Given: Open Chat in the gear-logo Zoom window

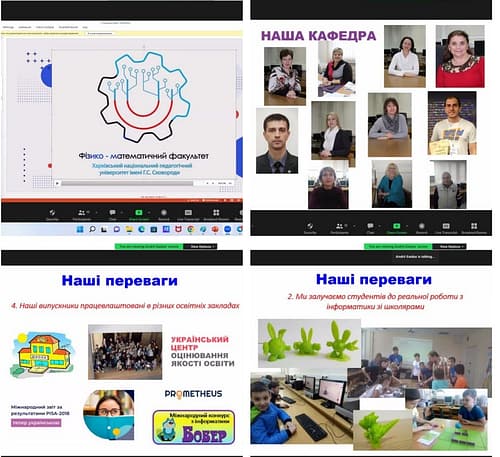Looking at the screenshot, I should [x=113, y=215].
